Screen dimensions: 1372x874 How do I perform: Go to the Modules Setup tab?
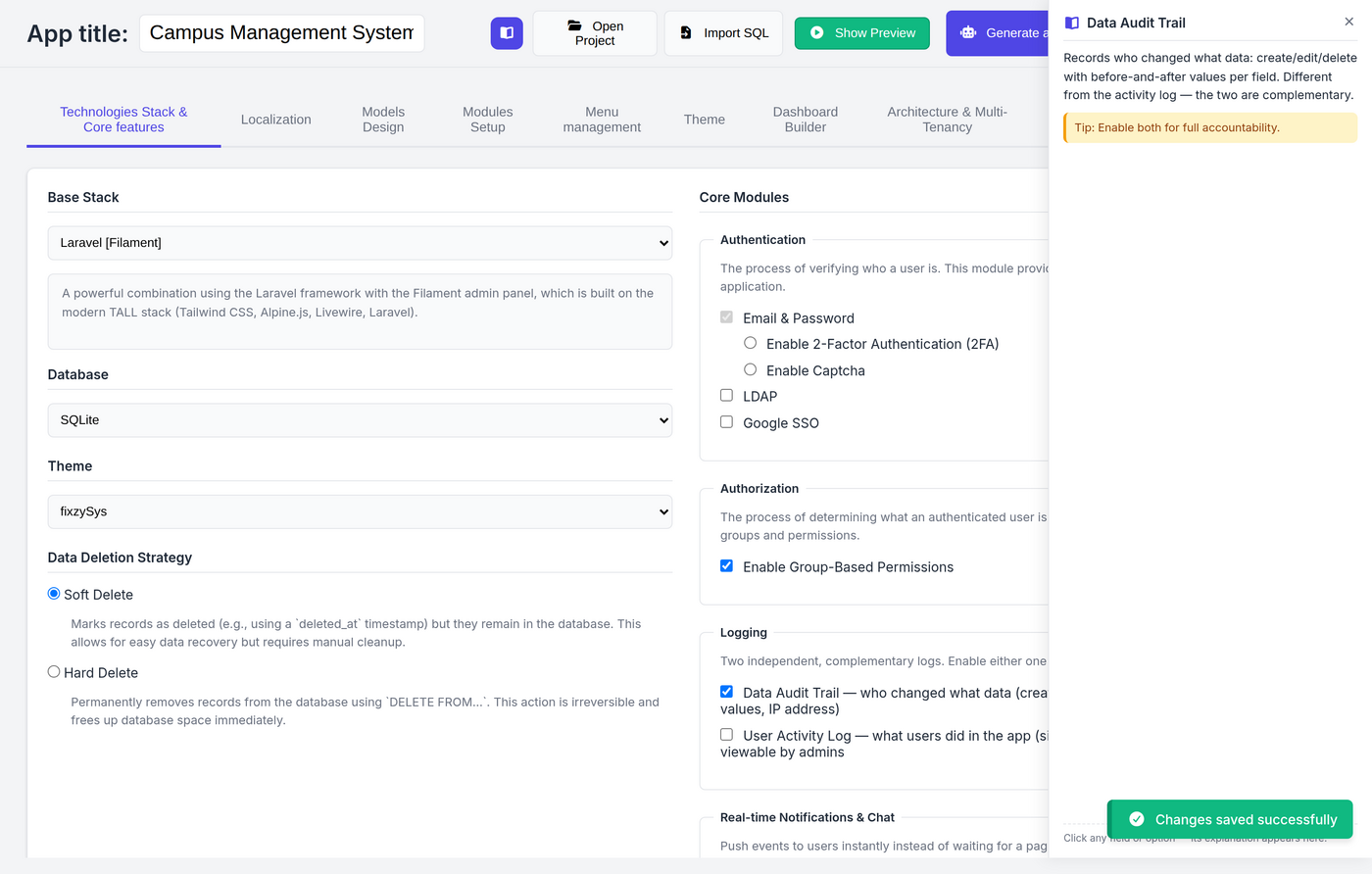coord(488,120)
